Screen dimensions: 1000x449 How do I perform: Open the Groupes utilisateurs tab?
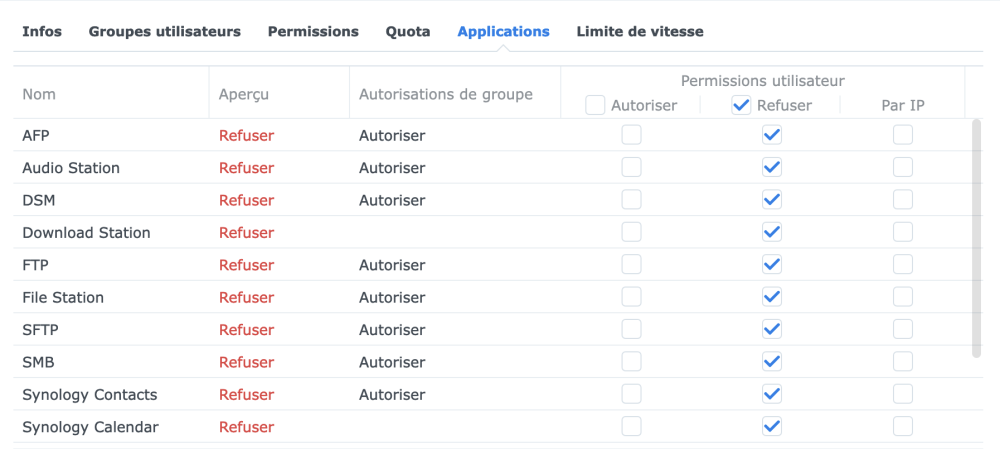[165, 31]
